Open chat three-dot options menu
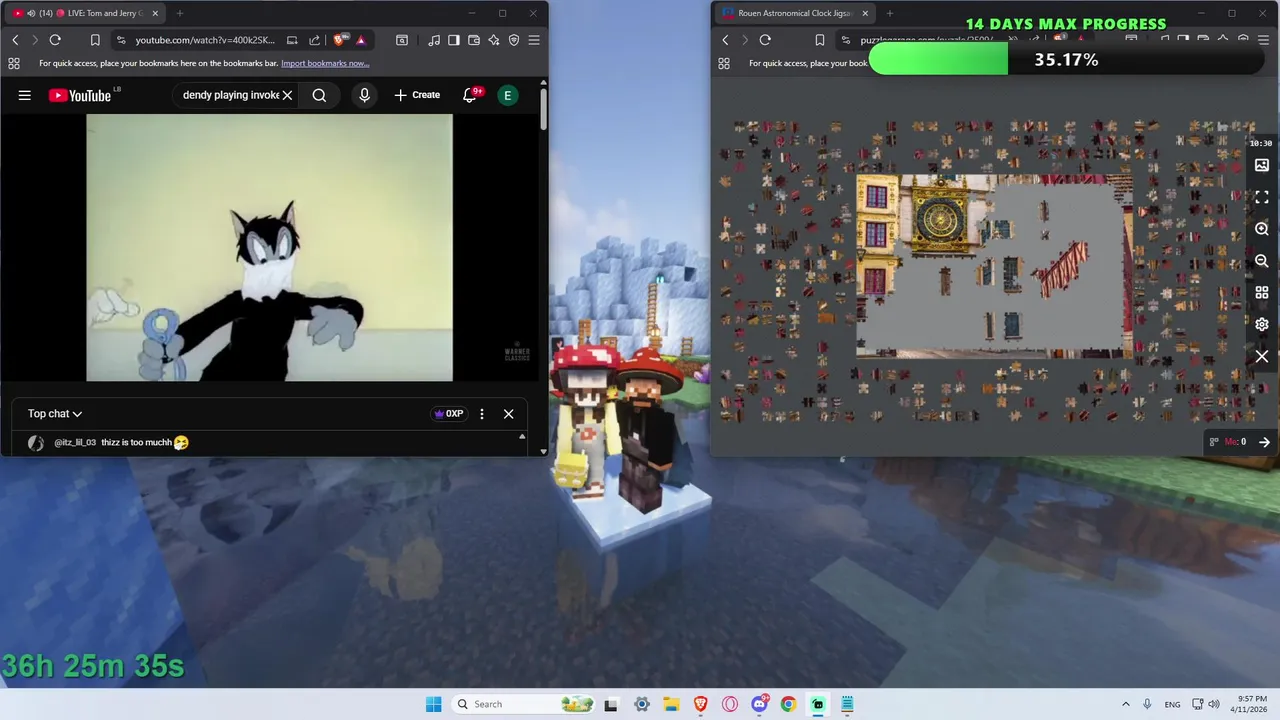1280x720 pixels. click(x=482, y=414)
